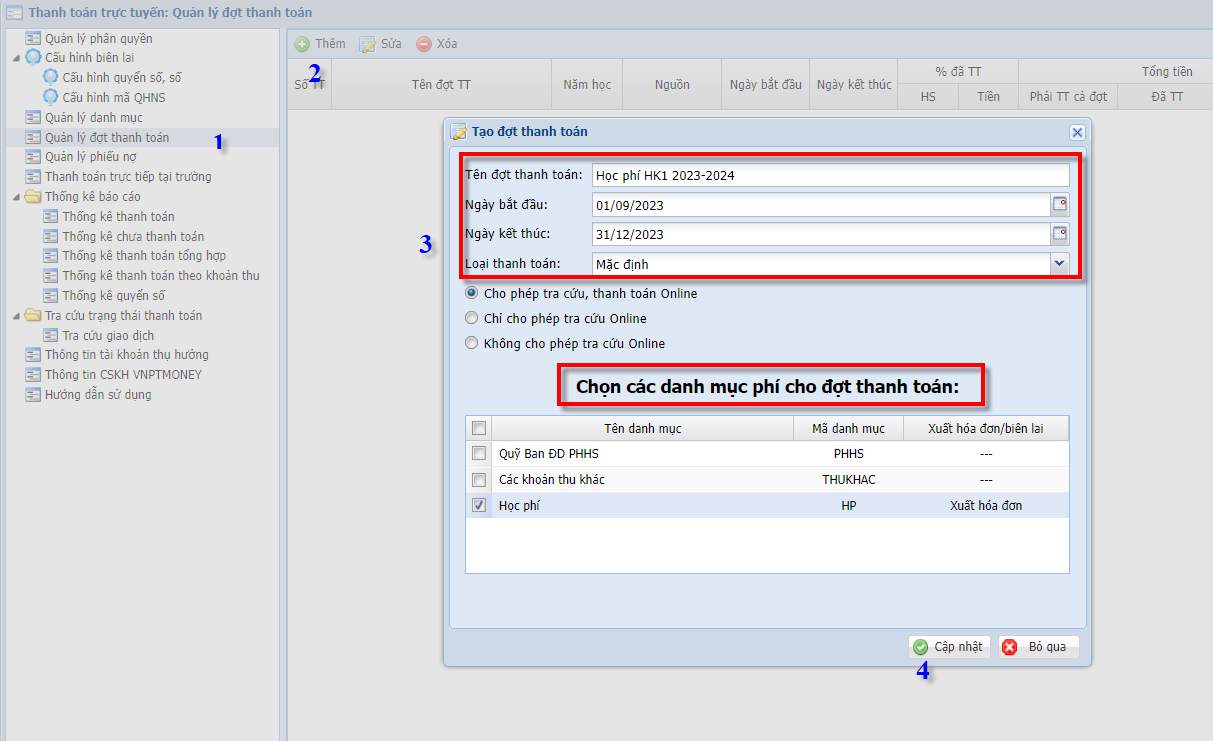
Task: Select Không cho phép tra cứu Online
Action: (x=472, y=344)
